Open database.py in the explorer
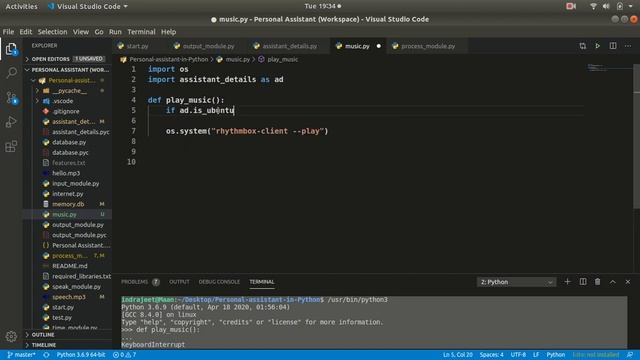Viewport: 640px width, 360px height. coord(67,142)
